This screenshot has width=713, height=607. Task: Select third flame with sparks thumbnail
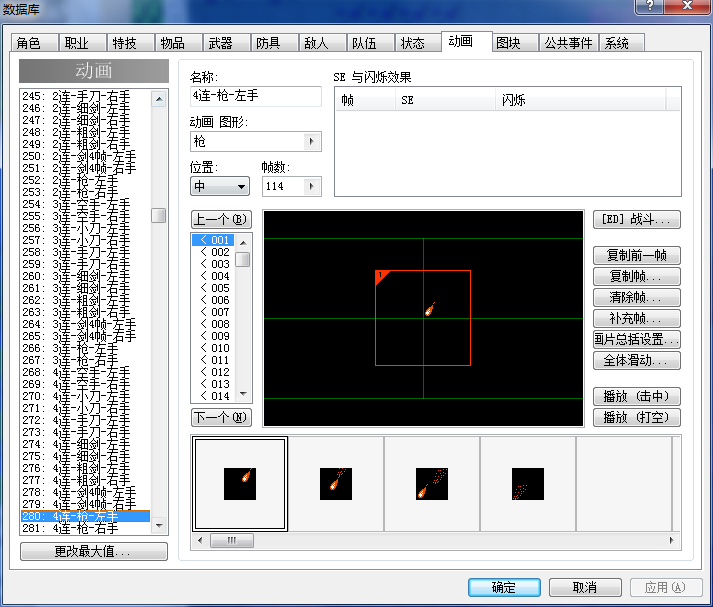[432, 484]
